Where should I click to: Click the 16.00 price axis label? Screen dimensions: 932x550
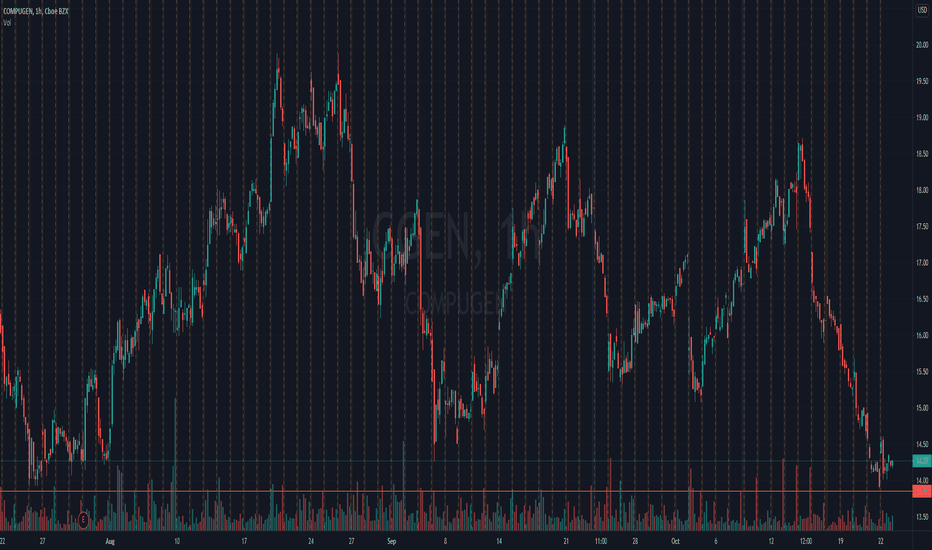922,335
